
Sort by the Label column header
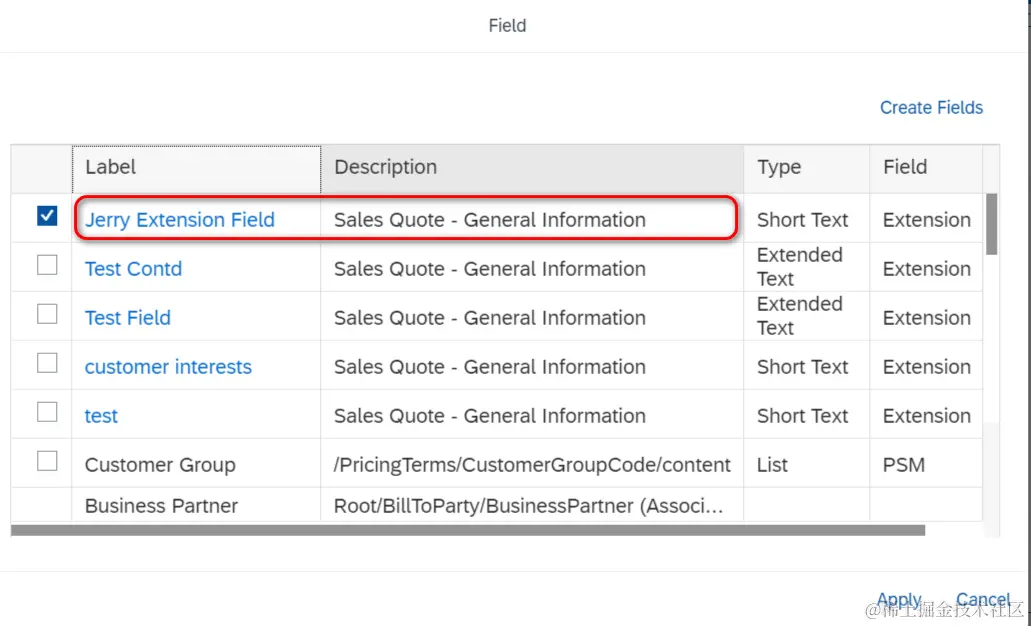196,168
